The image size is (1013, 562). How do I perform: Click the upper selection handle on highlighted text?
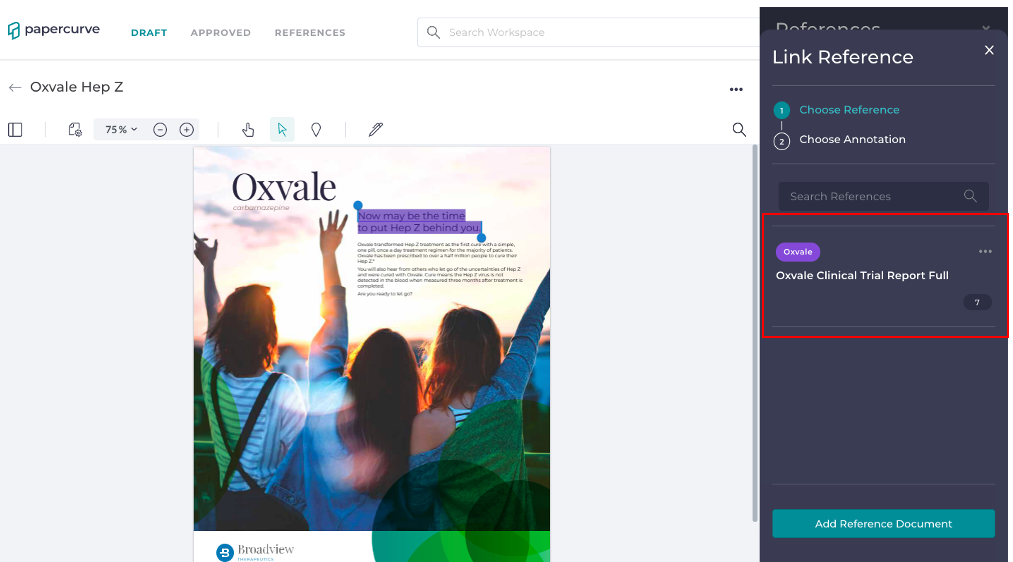(358, 205)
